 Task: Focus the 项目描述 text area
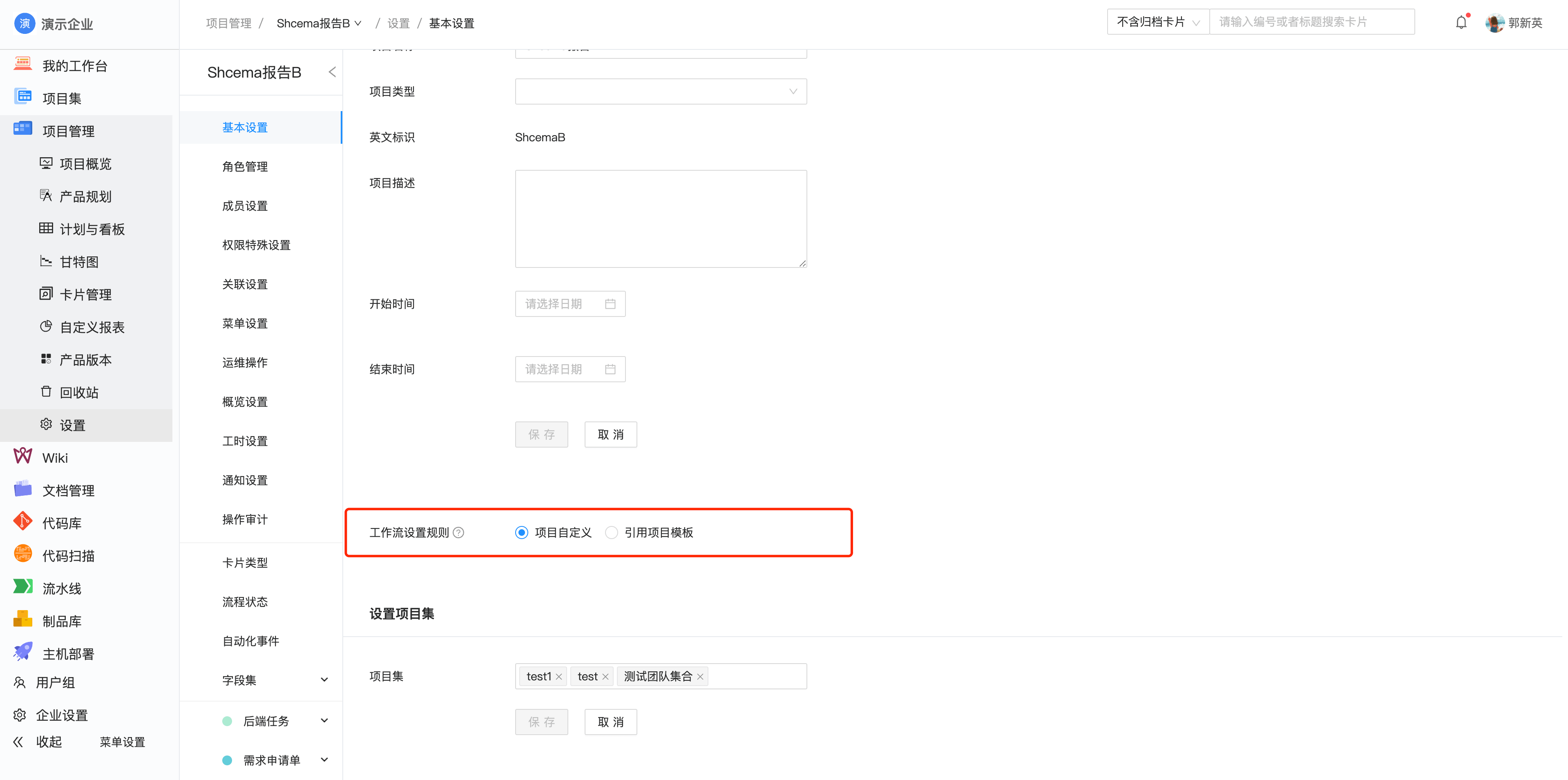pos(661,219)
